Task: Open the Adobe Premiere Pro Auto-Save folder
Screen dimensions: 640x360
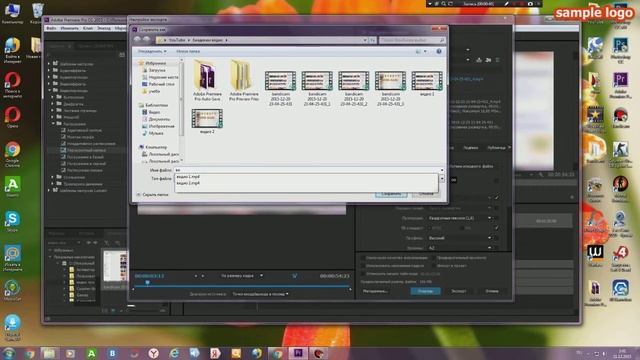Action: click(207, 80)
